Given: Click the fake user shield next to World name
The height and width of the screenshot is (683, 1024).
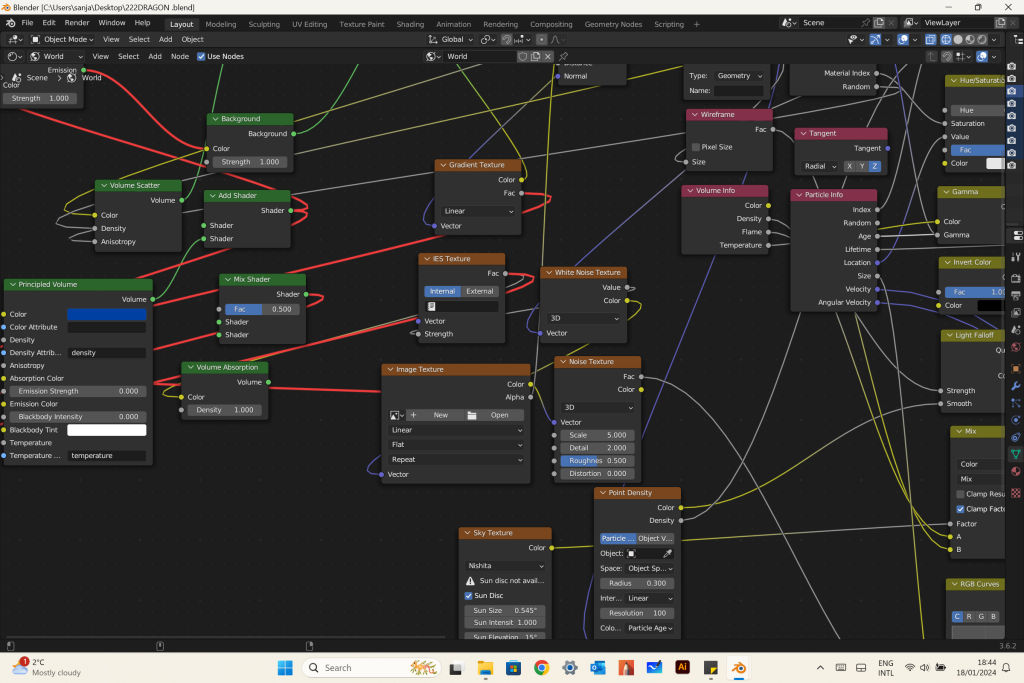Looking at the screenshot, I should point(522,56).
